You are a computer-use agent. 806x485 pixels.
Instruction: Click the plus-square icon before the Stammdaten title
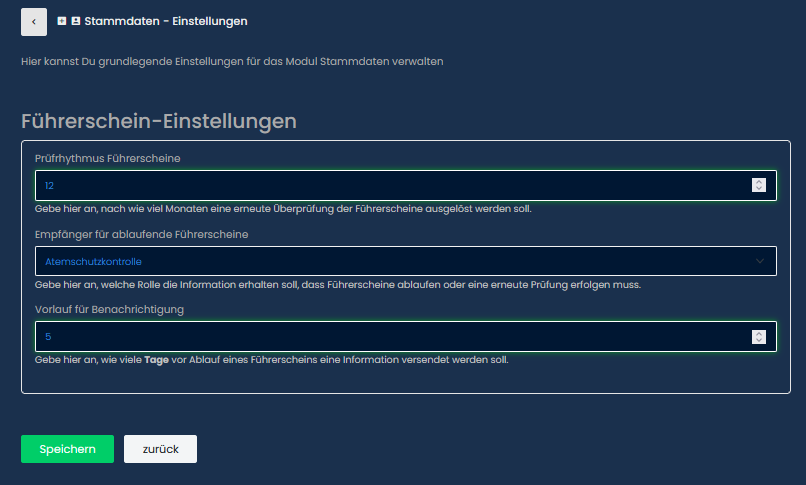[x=62, y=21]
